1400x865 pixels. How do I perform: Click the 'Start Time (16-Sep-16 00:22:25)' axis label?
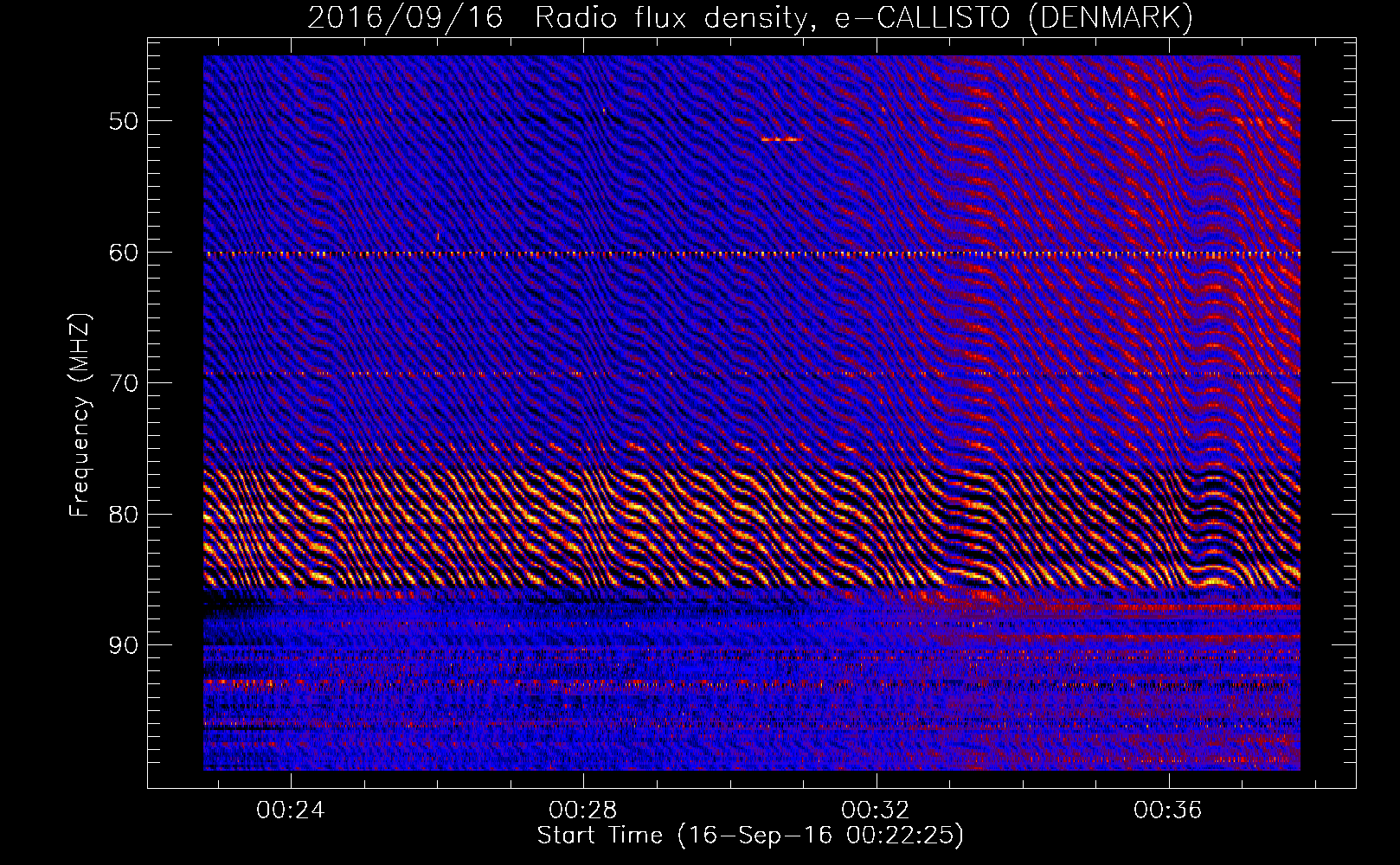click(750, 836)
